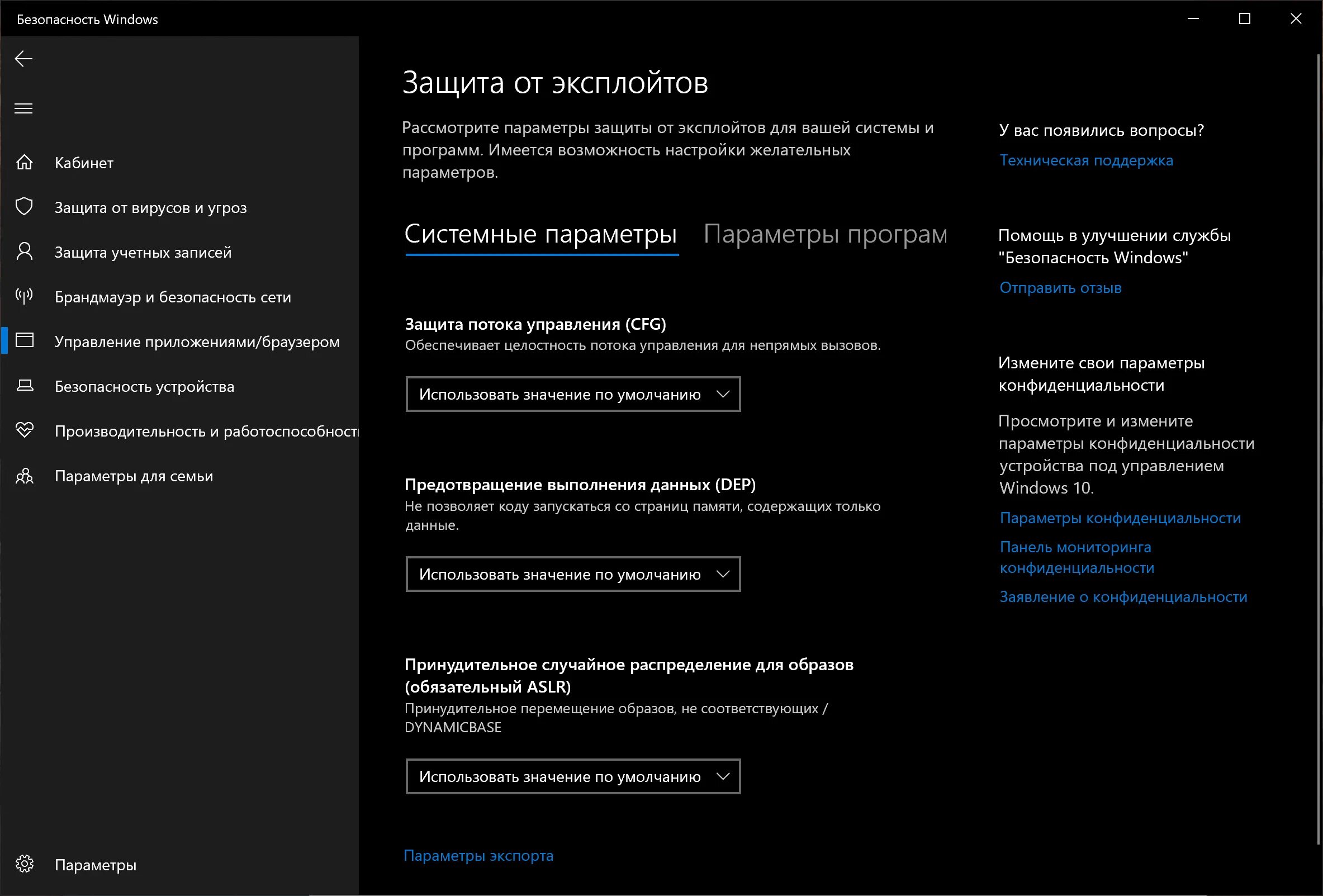Click the performance health heart icon
Screen dimensions: 1323x896
[25, 430]
